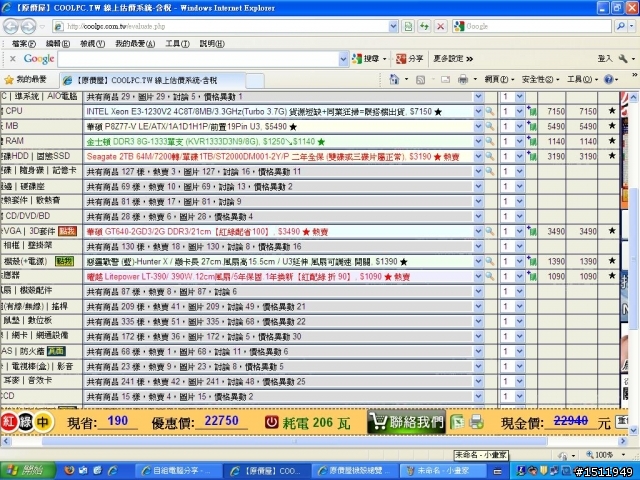Click the magnifier icon in the Seagate 2TB row
640x480 pixels.
[x=490, y=156]
